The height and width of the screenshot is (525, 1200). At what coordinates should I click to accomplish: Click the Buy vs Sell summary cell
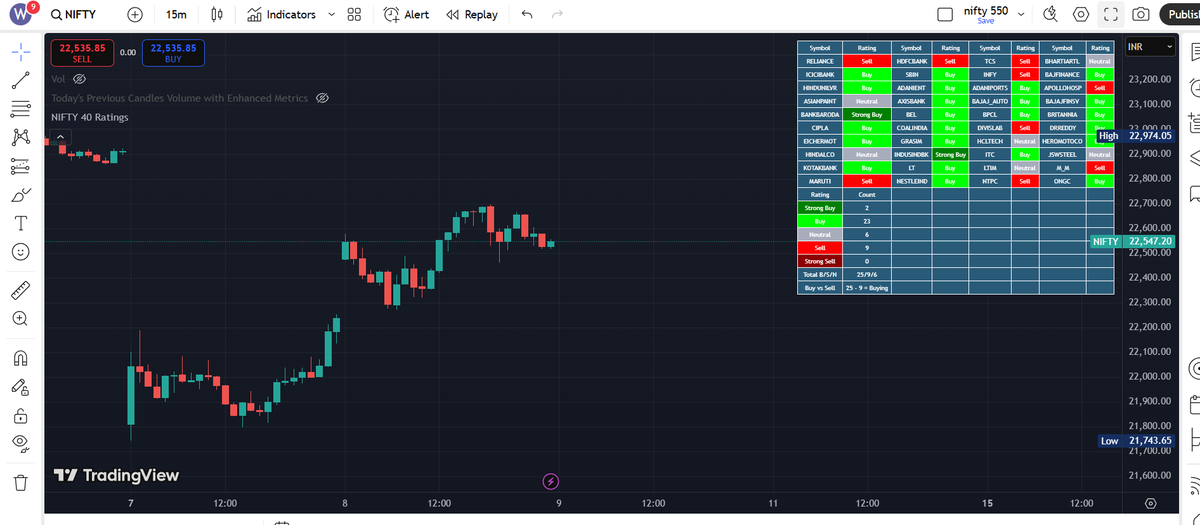(x=820, y=287)
